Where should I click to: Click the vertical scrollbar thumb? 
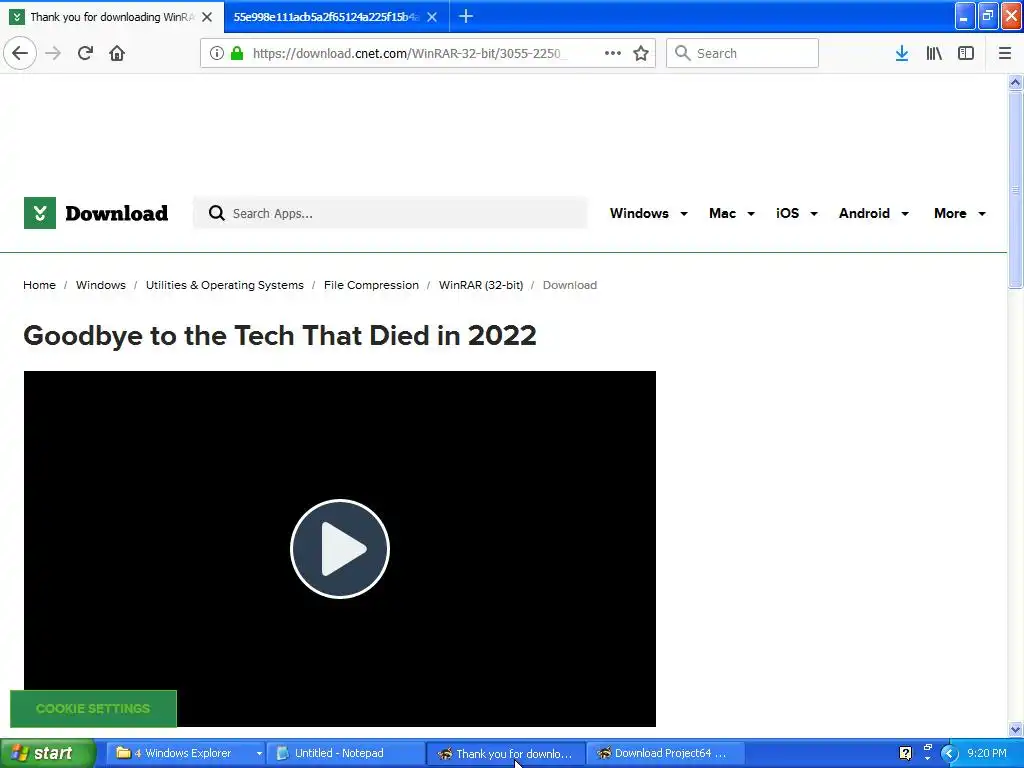[1015, 189]
